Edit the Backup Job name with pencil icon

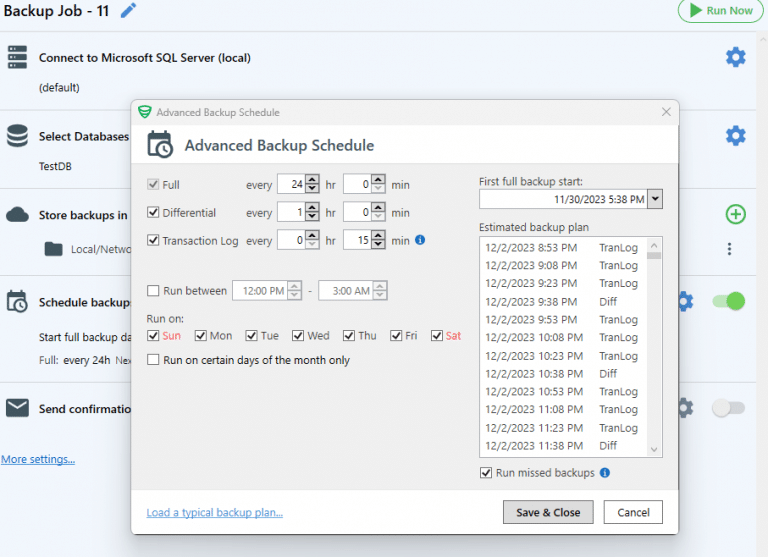pos(128,10)
